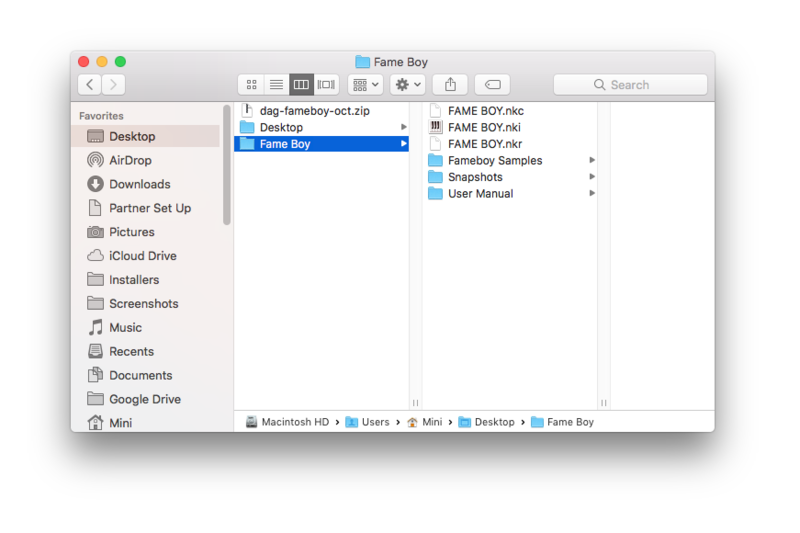Switch to cover flow view

tap(327, 85)
